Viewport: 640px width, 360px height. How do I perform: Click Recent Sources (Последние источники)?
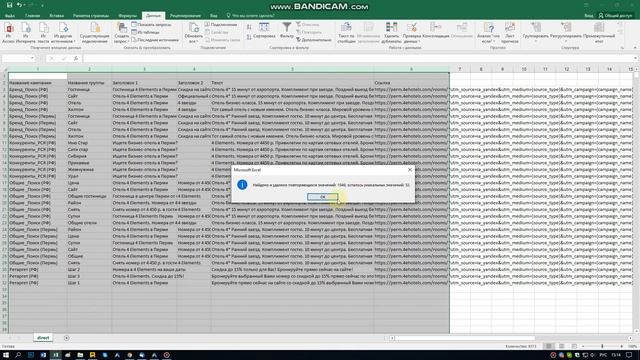[155, 40]
